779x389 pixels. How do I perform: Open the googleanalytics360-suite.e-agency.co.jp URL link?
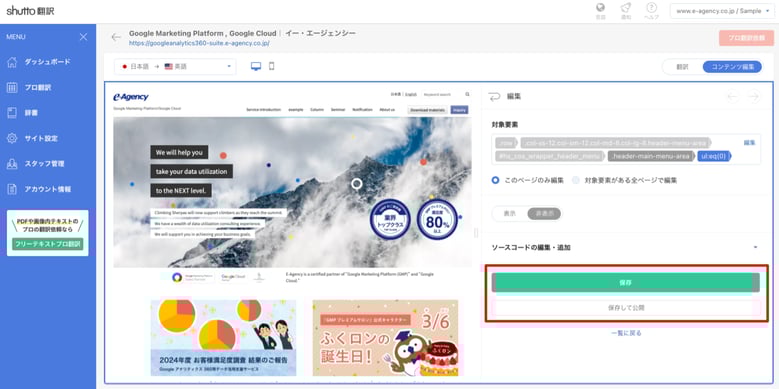coord(199,43)
